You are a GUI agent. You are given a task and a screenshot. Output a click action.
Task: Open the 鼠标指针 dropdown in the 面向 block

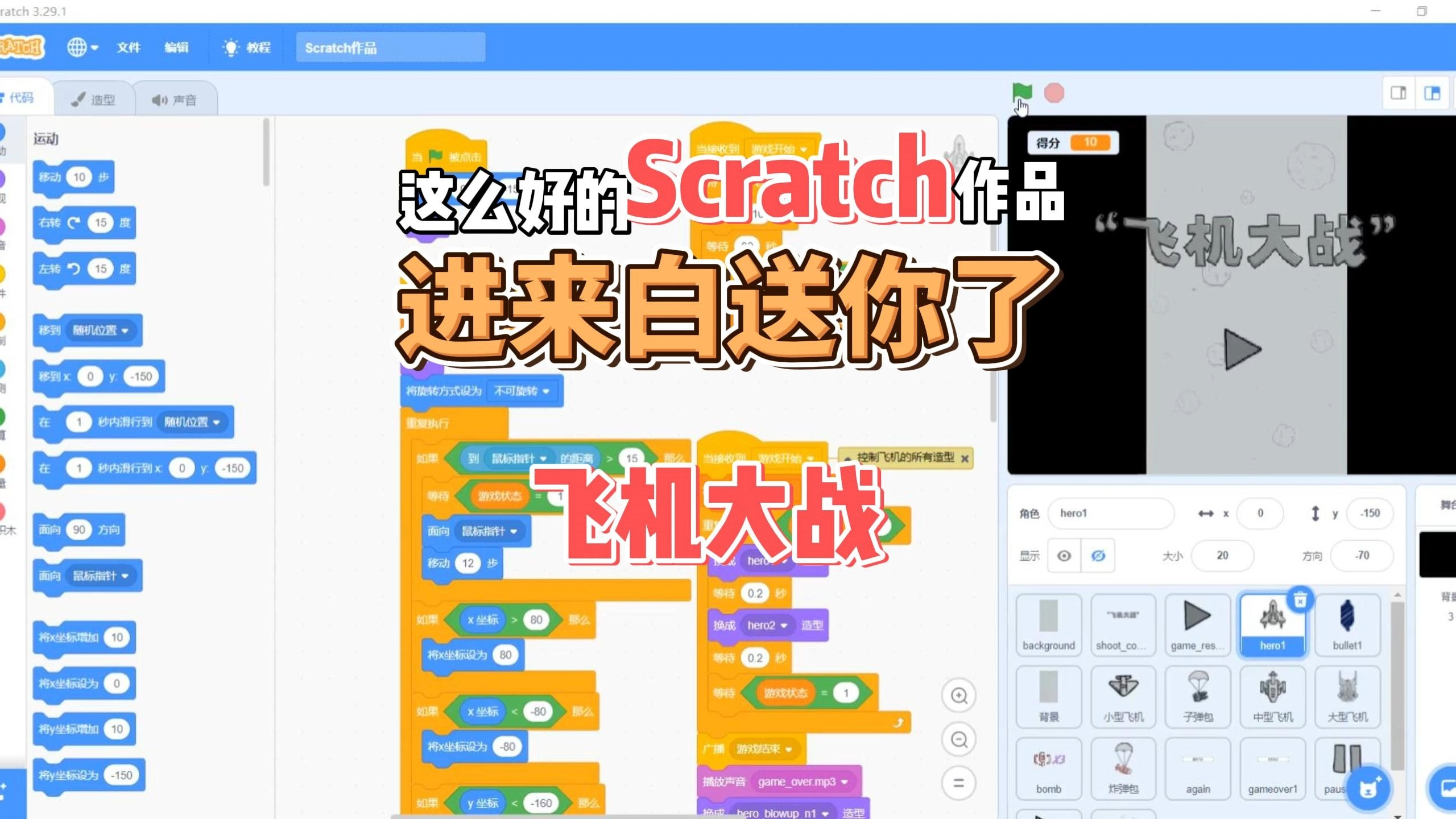click(100, 576)
